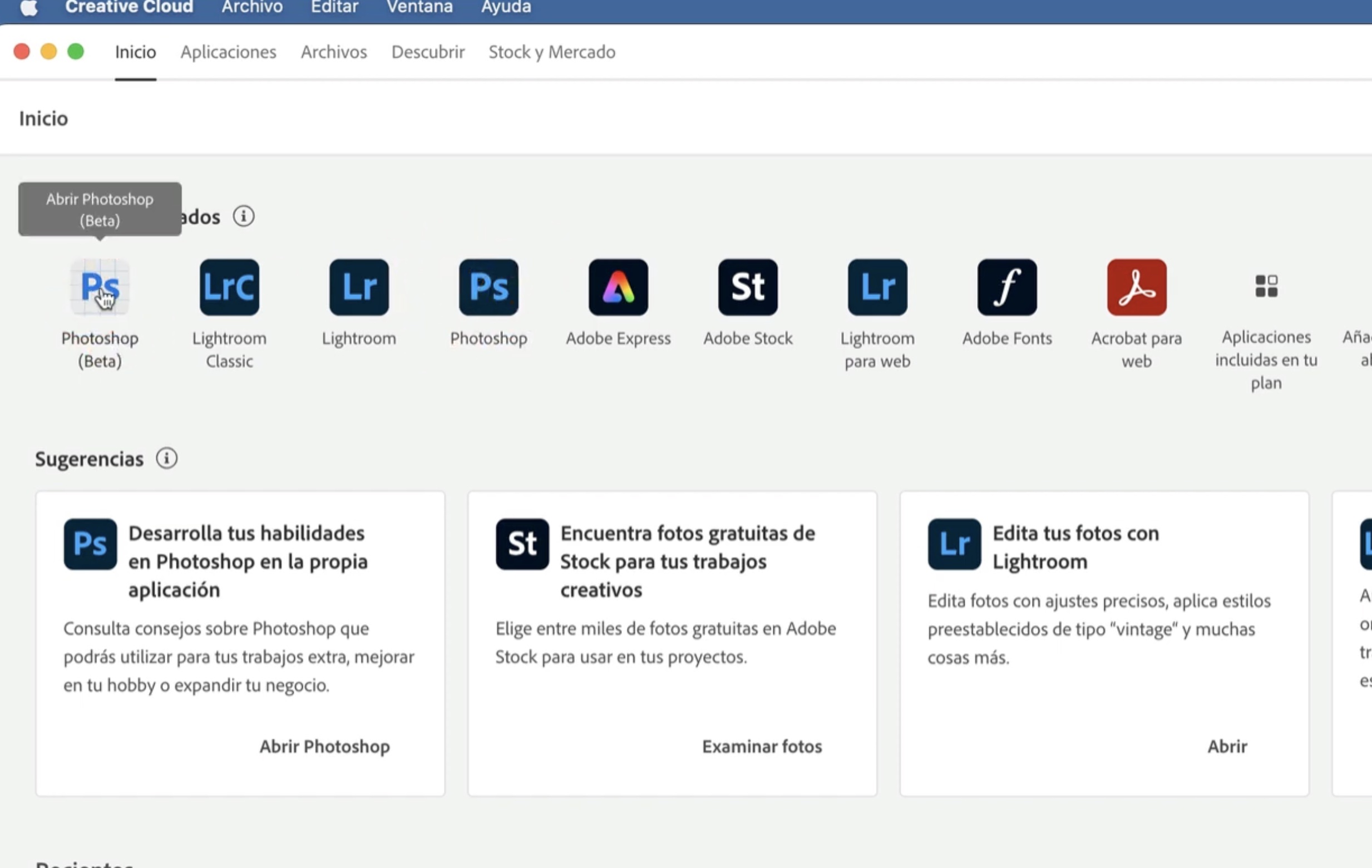Click the info icon above the app icons

tap(244, 216)
